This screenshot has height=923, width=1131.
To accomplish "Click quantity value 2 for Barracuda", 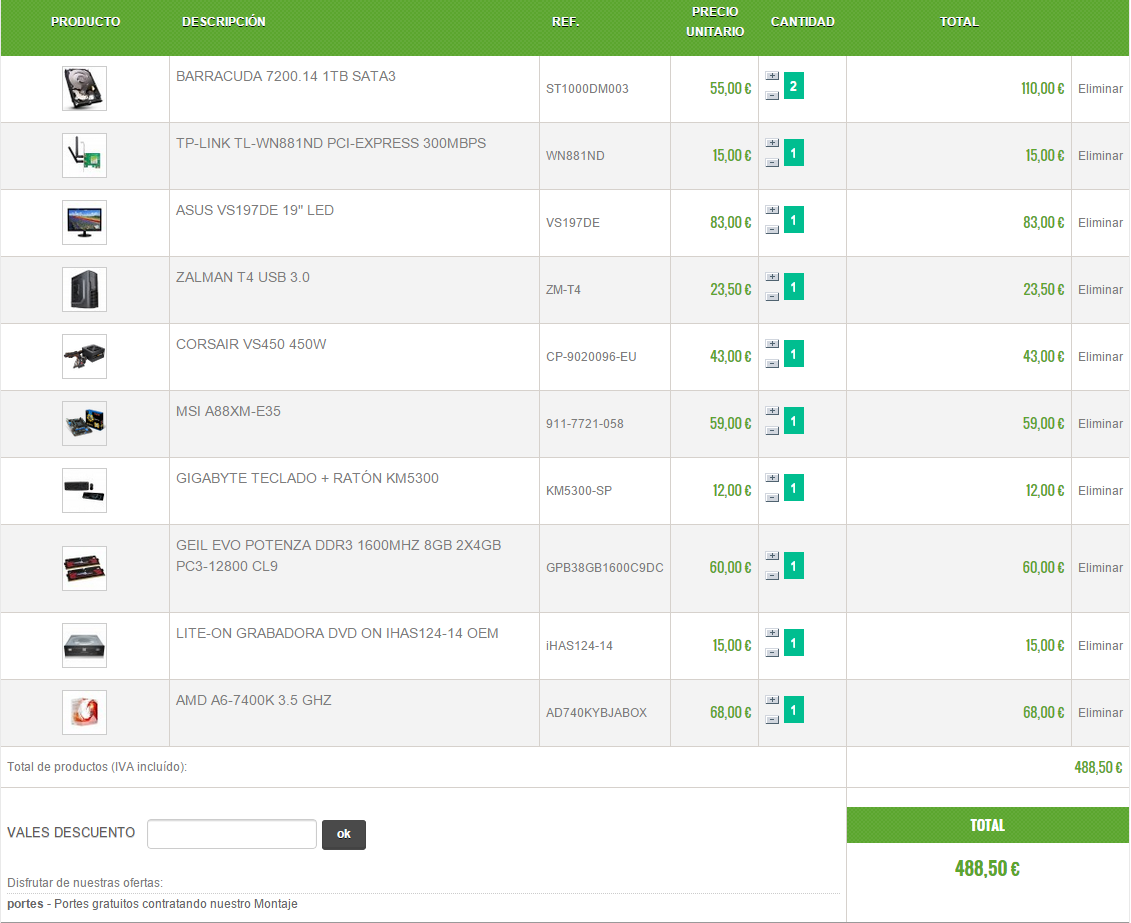I will coord(793,86).
